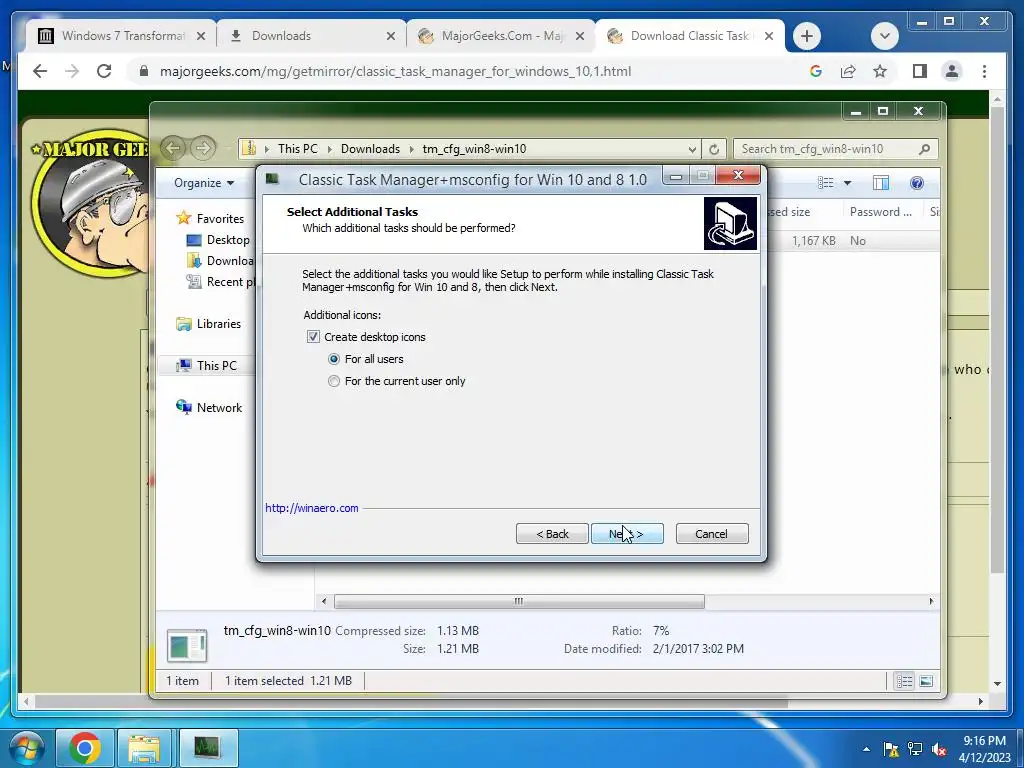Screen dimensions: 1024x768
Task: Select the Download Classic Task browser tab
Action: coord(691,36)
